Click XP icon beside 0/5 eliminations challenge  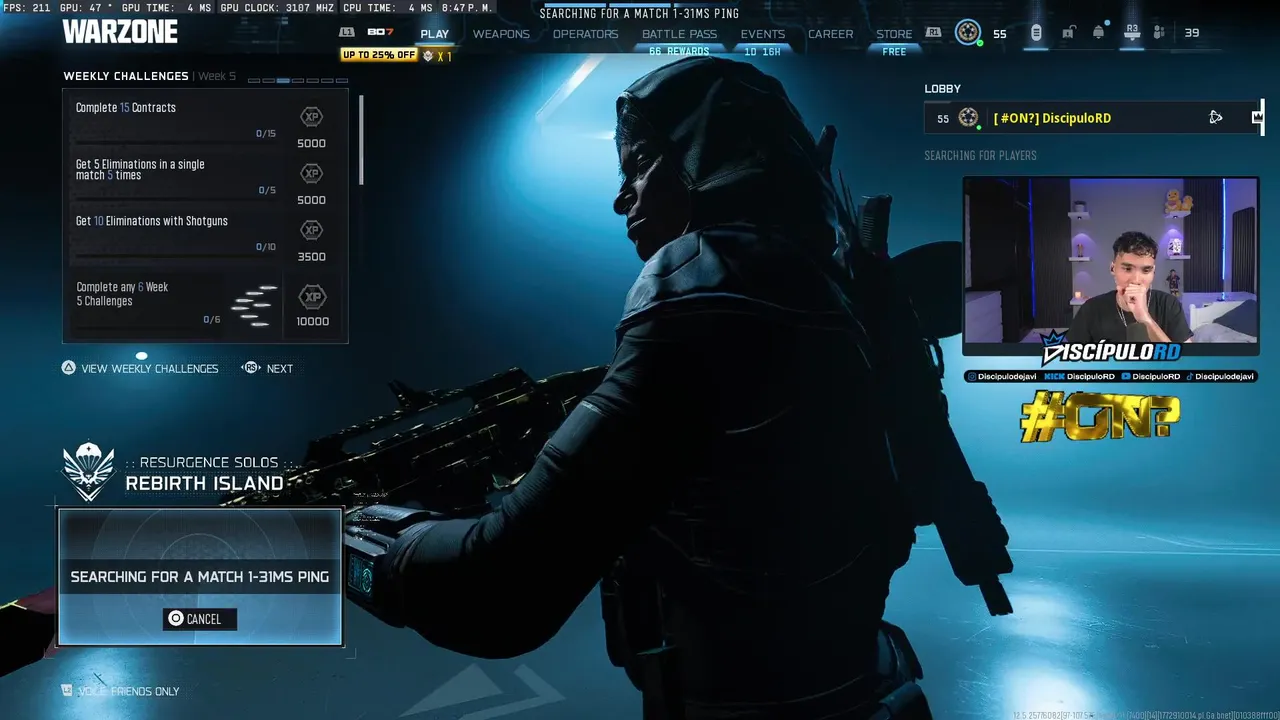pos(312,174)
